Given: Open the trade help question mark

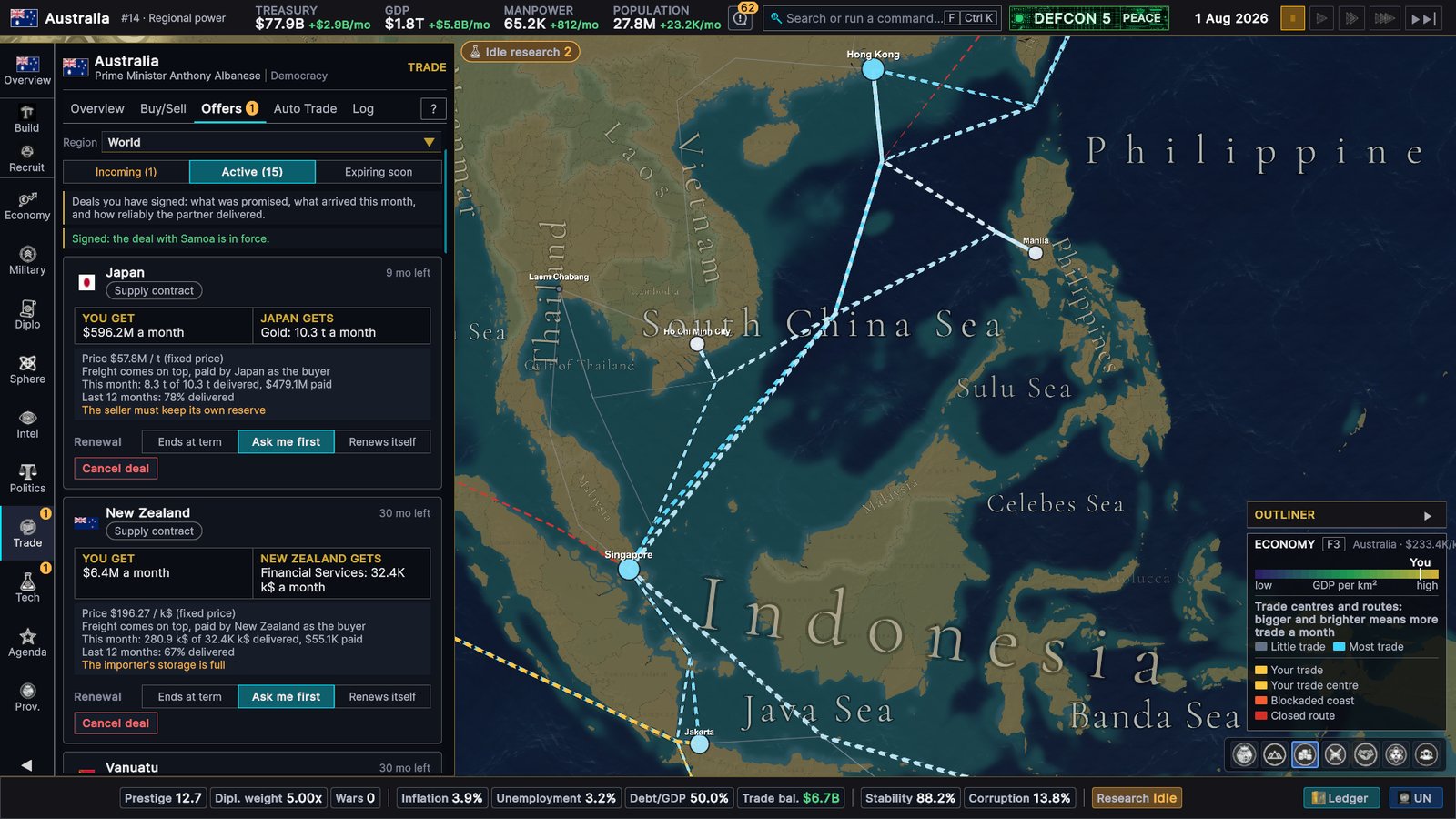Looking at the screenshot, I should pos(433,108).
